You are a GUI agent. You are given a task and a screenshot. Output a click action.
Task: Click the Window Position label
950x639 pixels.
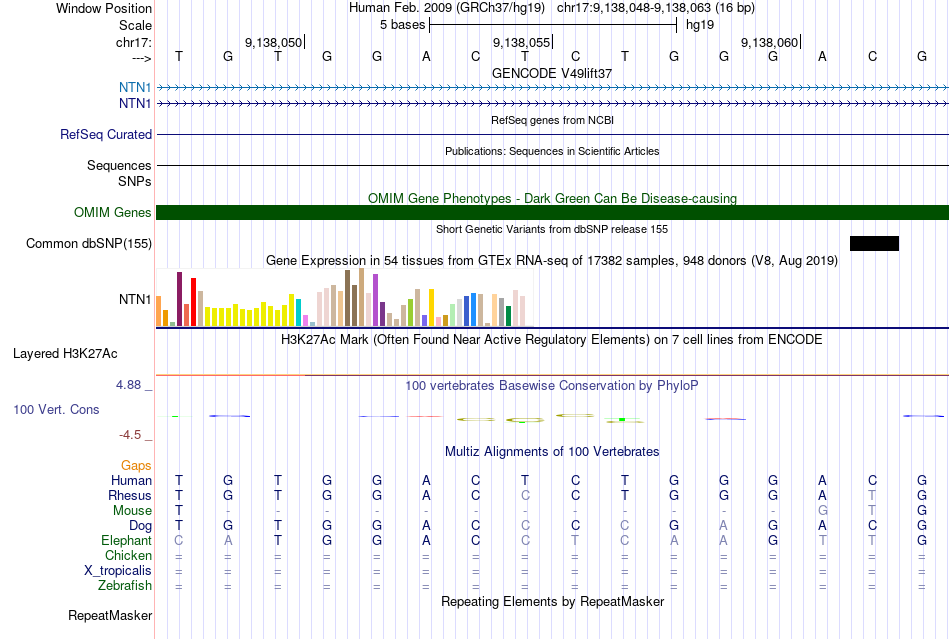pos(104,8)
